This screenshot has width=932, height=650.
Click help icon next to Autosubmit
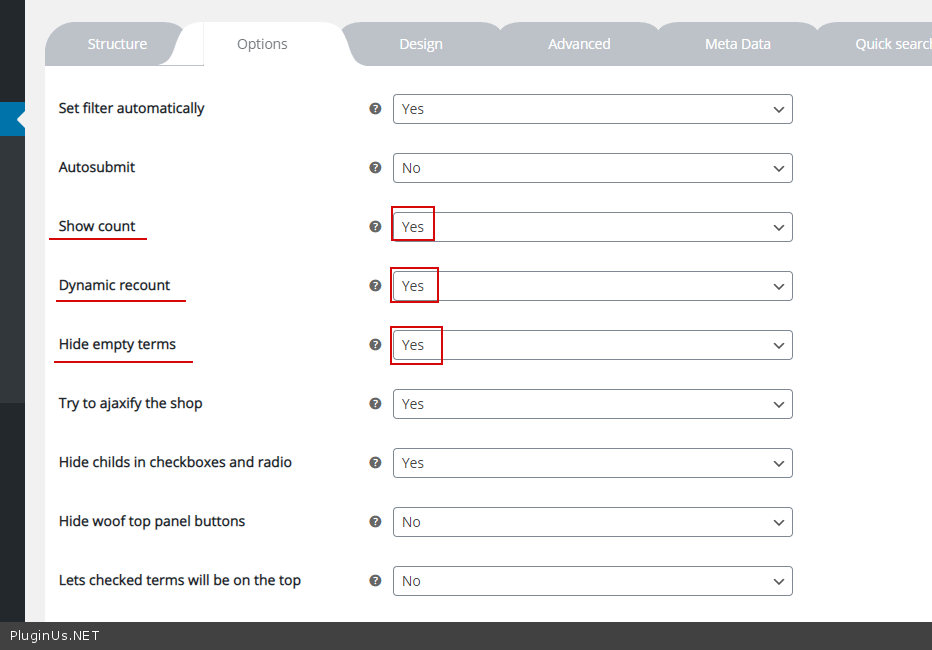coord(375,167)
